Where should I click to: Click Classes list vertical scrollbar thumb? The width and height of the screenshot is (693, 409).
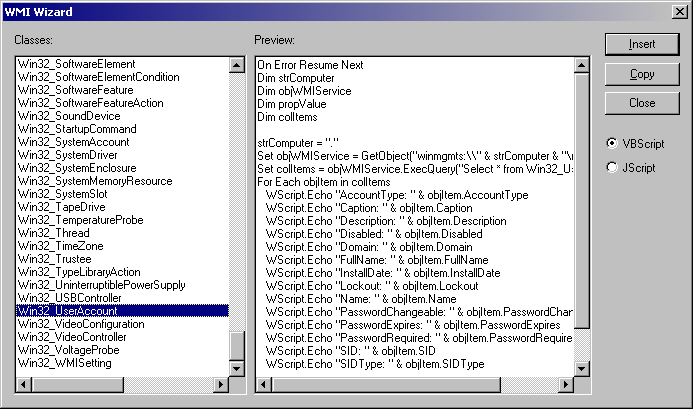[x=237, y=346]
